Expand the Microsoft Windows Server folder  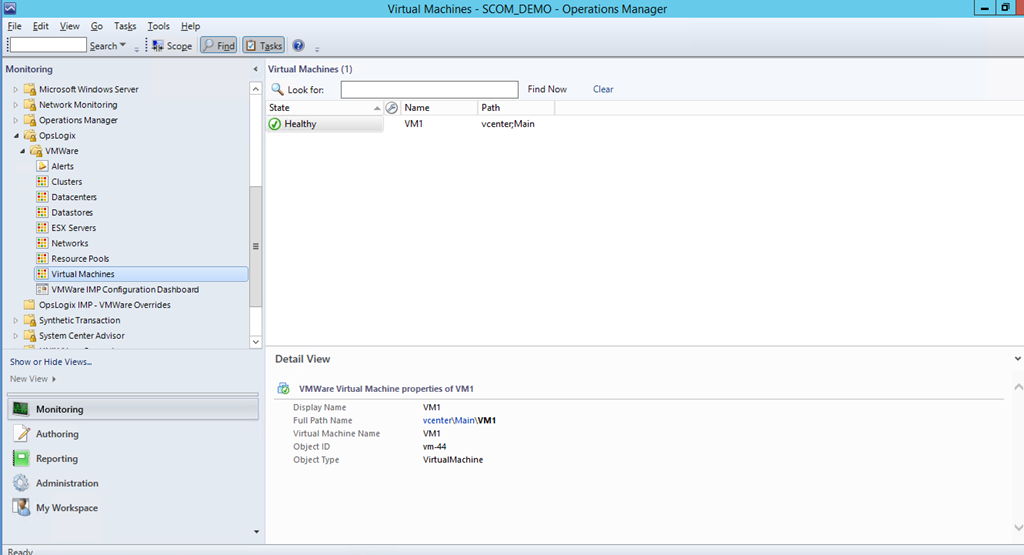coord(15,90)
